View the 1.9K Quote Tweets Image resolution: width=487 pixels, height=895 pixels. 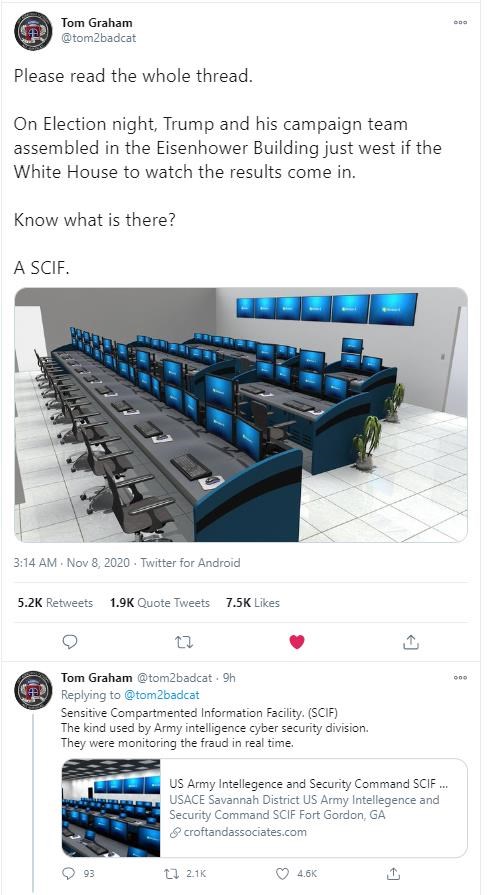(x=160, y=603)
